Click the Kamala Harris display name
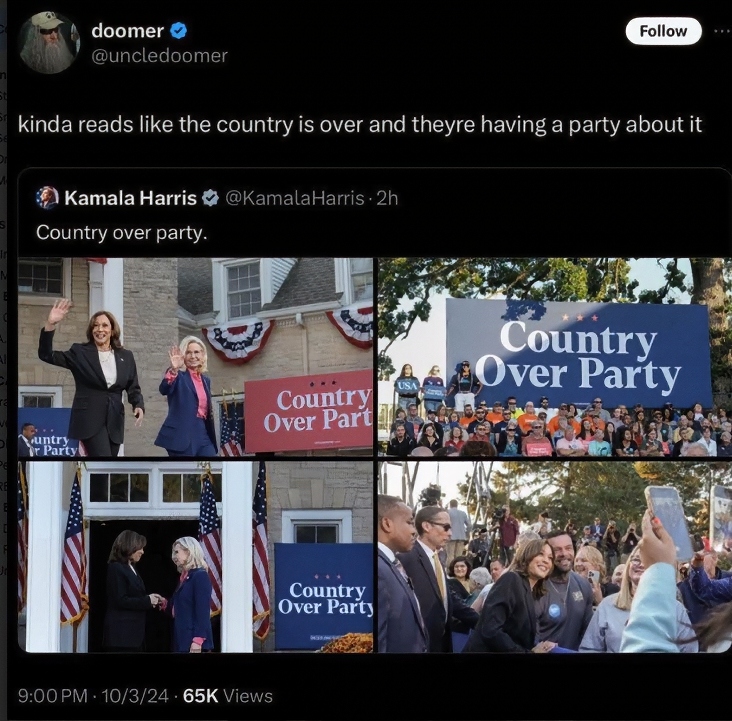Screen dimensions: 732x721 tap(130, 198)
